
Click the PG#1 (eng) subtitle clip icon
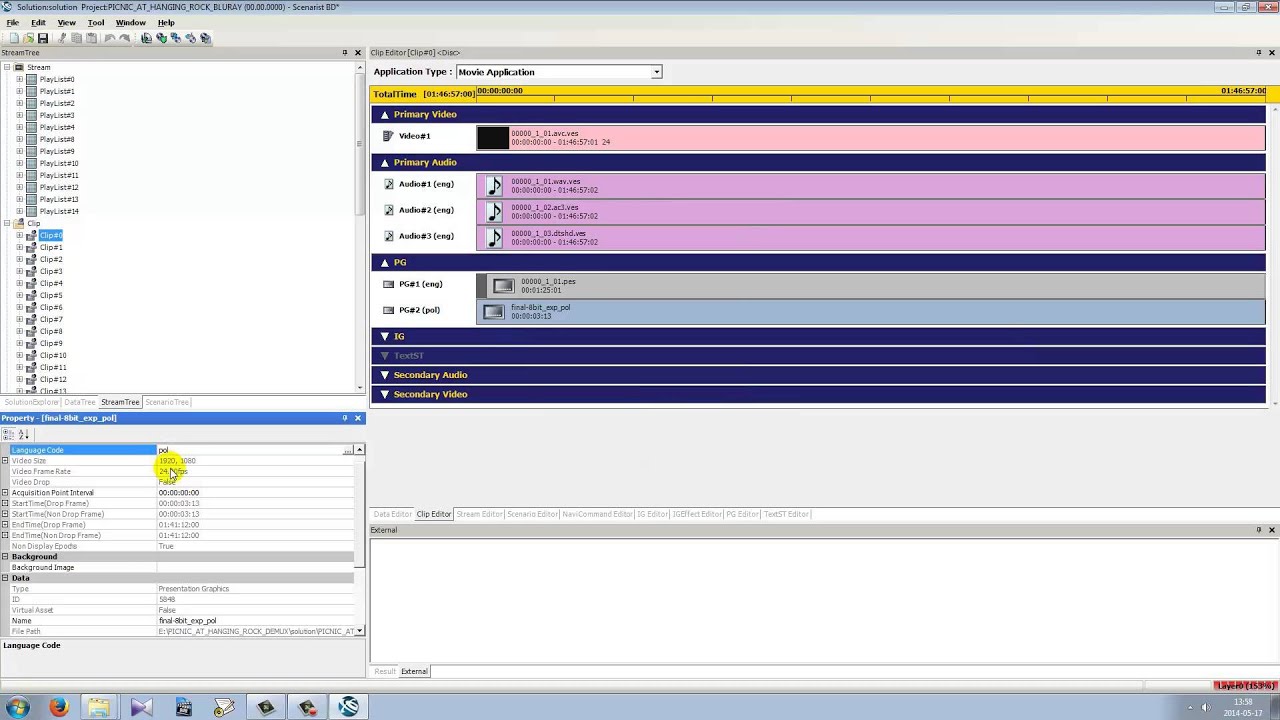[503, 286]
